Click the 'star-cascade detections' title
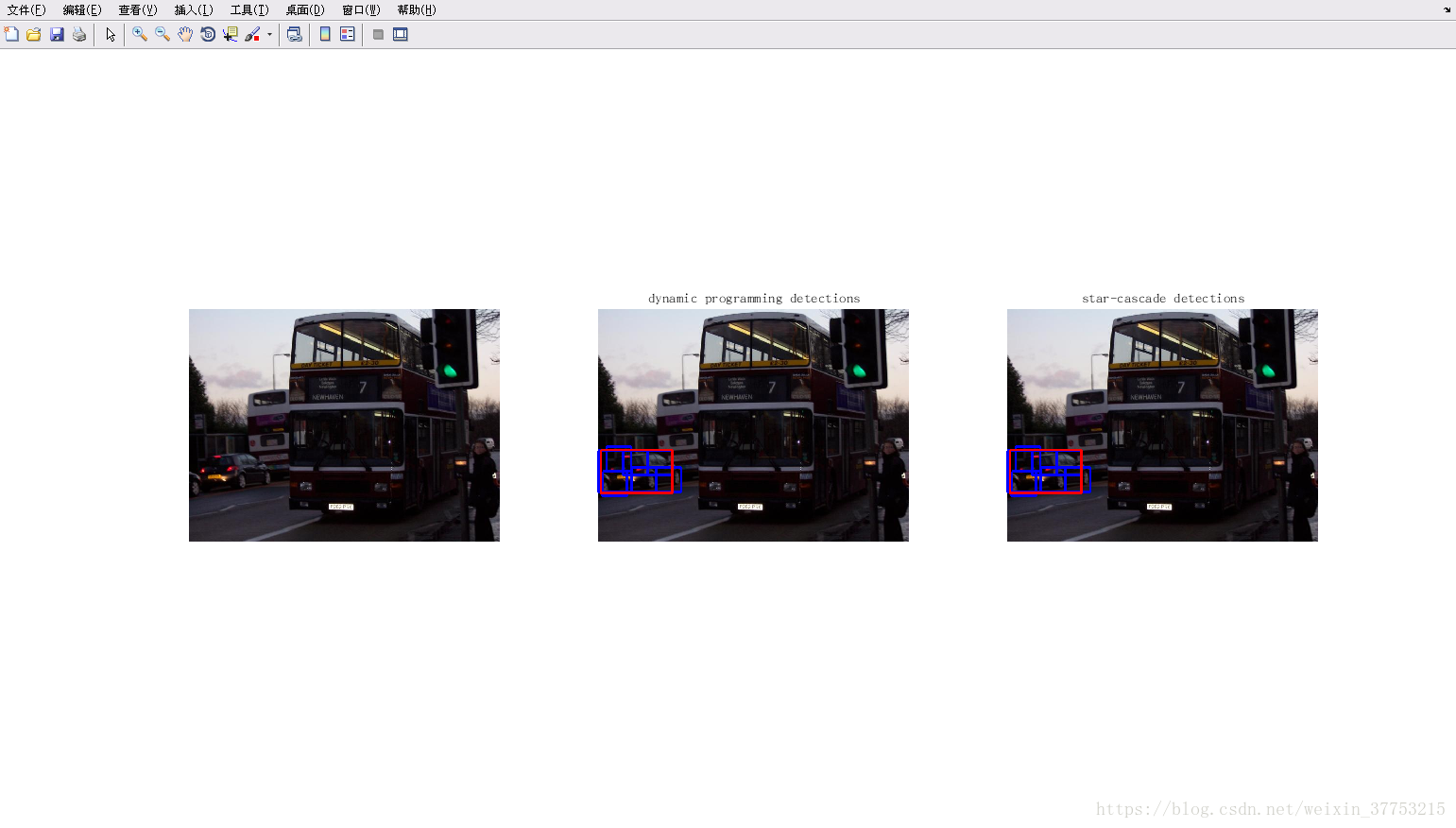 (1163, 299)
